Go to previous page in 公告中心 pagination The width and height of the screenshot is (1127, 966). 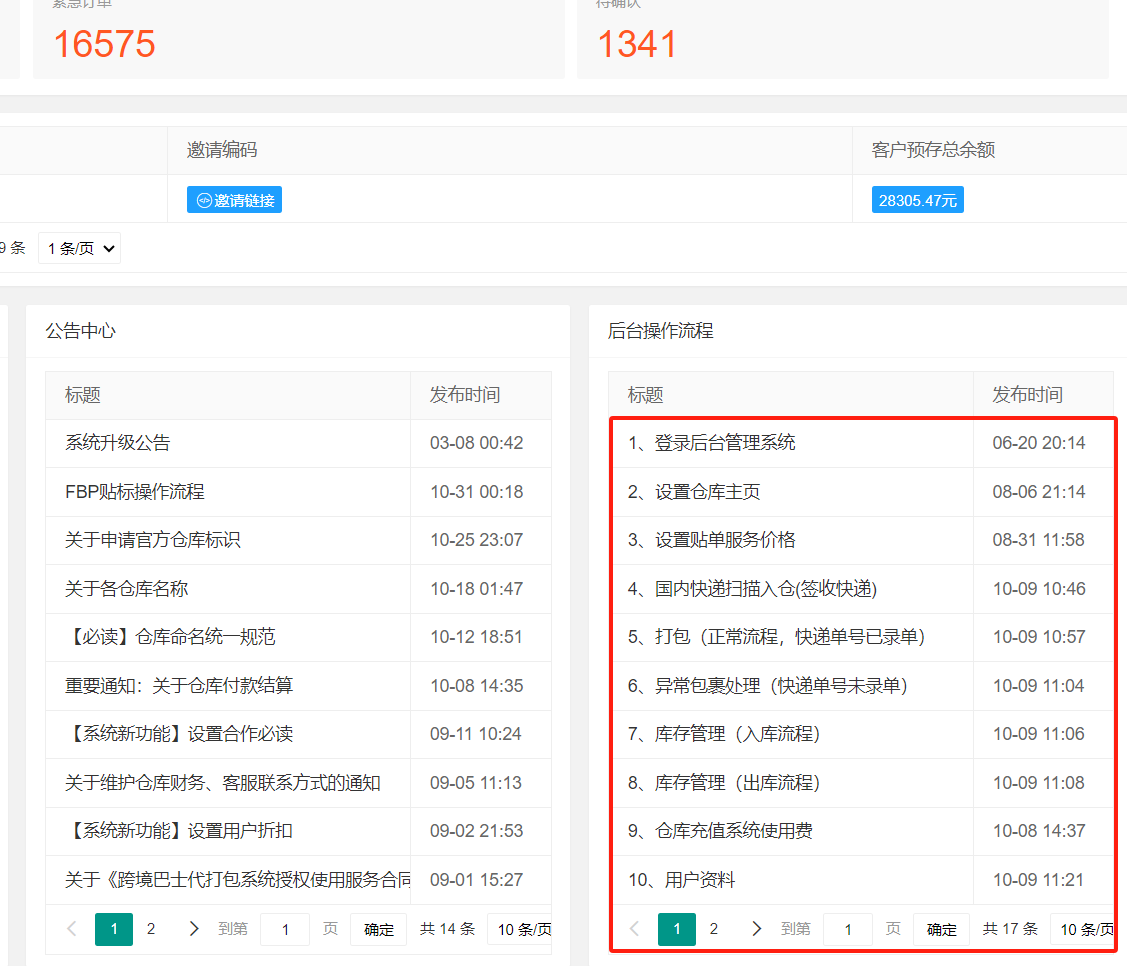point(71,929)
